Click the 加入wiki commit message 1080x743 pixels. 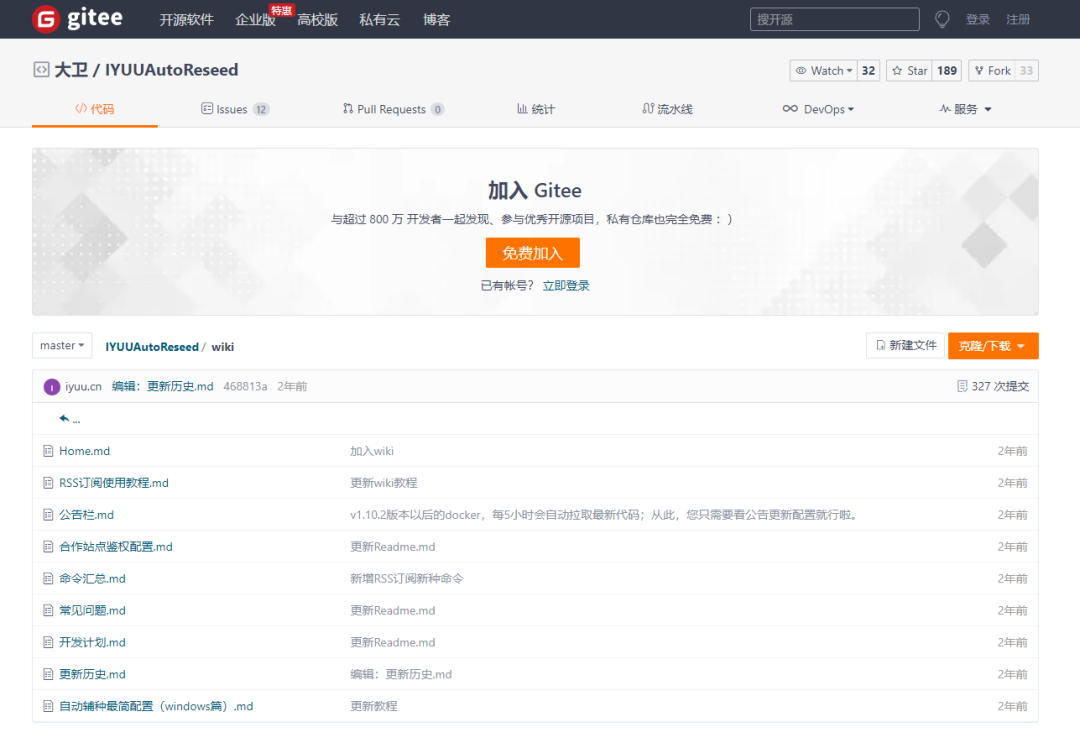point(372,451)
